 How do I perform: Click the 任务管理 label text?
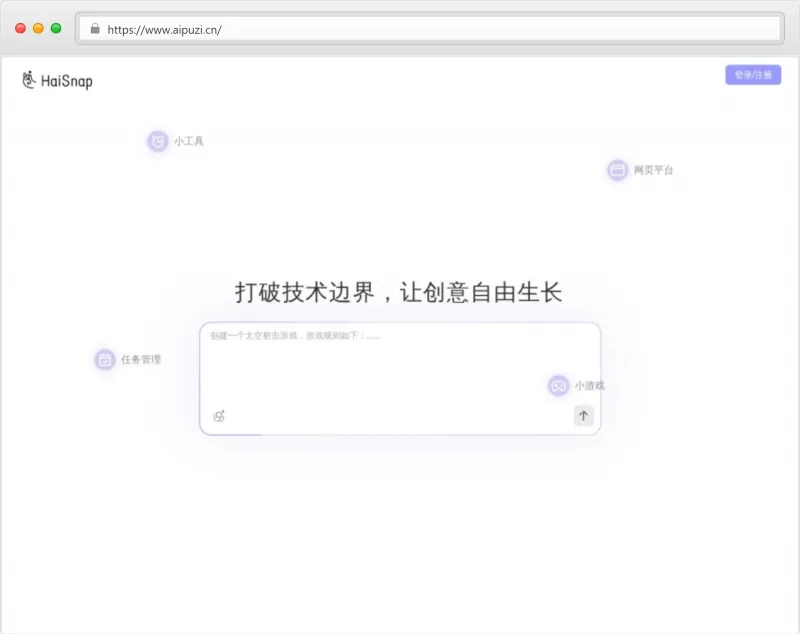click(x=141, y=359)
